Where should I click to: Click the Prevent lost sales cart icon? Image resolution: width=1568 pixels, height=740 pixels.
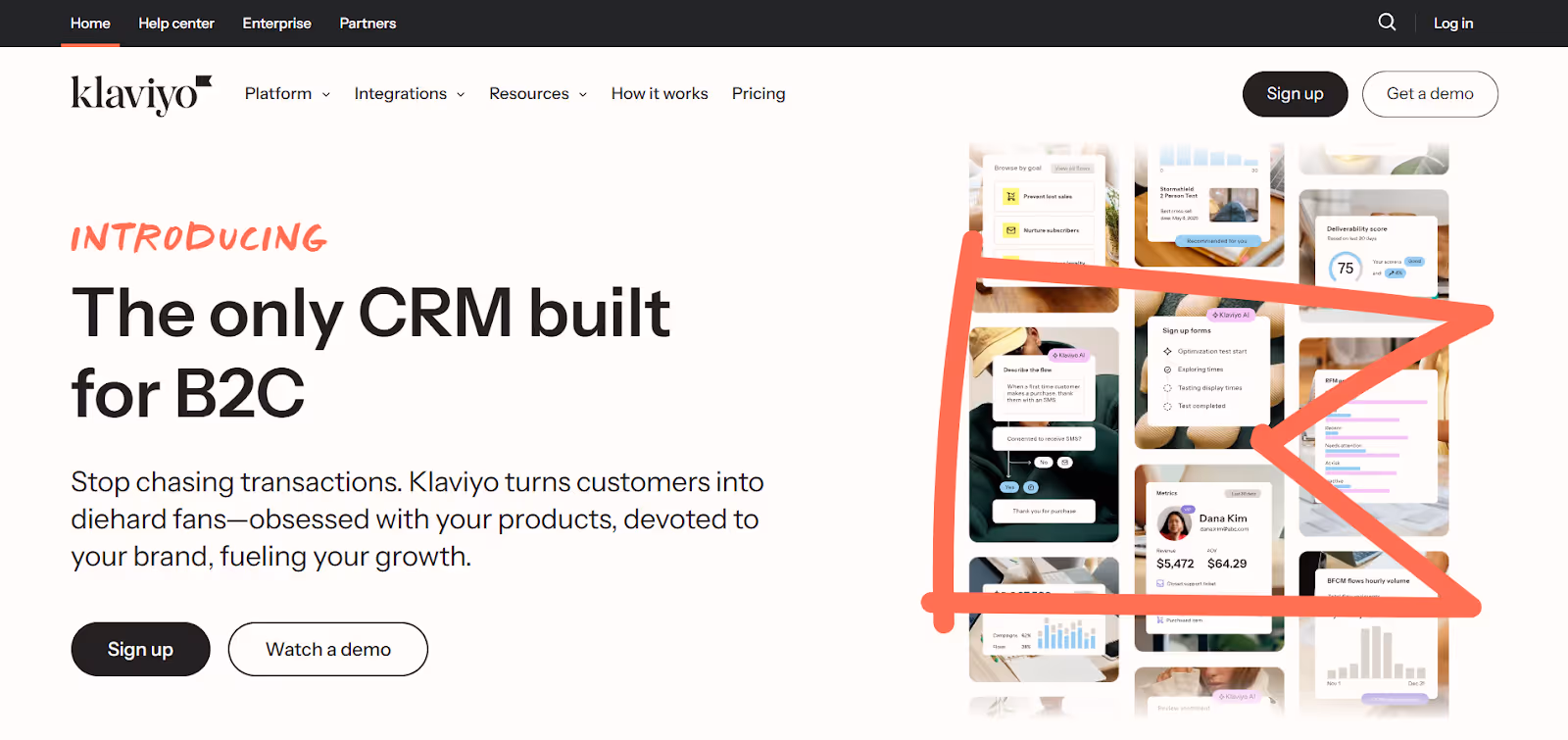pyautogui.click(x=1011, y=197)
